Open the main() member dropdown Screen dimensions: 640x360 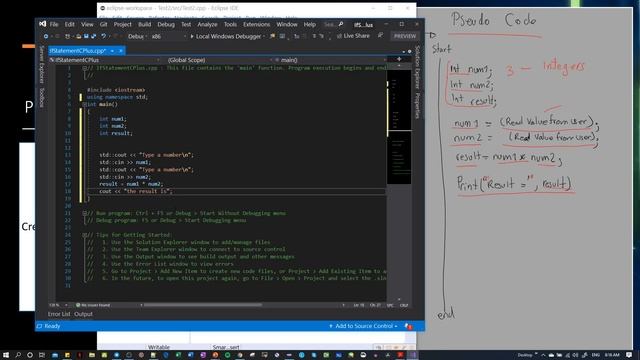[330, 60]
